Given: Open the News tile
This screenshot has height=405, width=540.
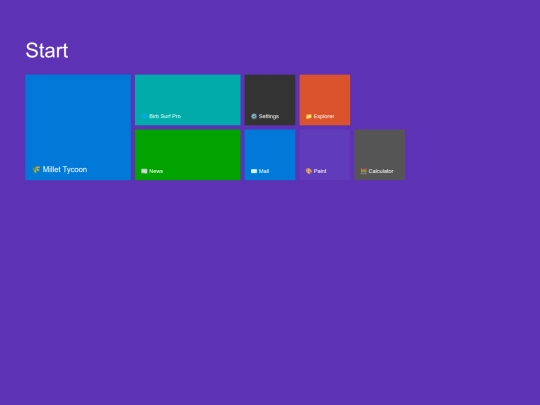Looking at the screenshot, I should (188, 155).
